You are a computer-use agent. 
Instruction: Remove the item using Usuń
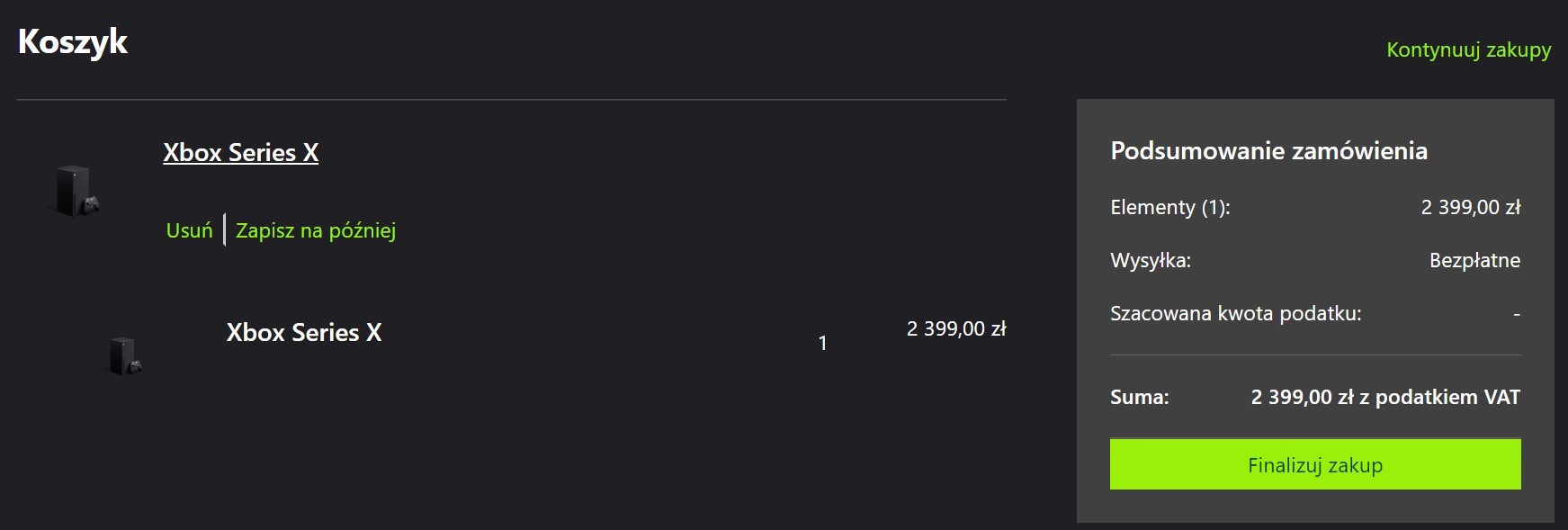pos(189,230)
